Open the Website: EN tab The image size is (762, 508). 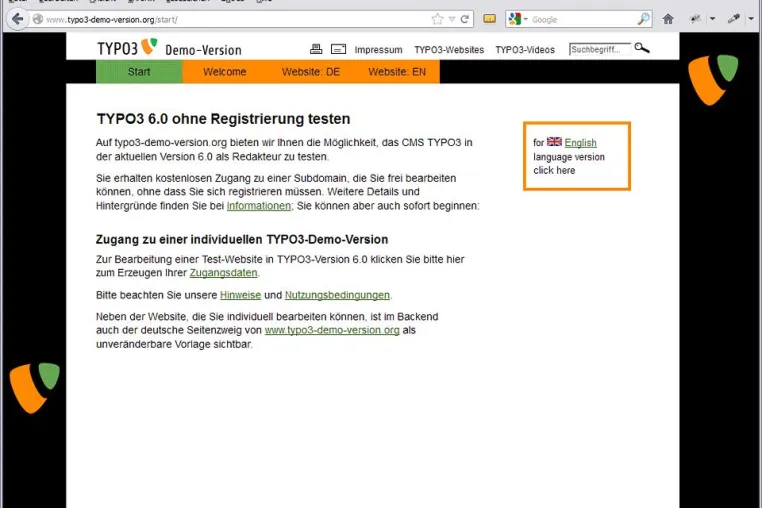click(397, 72)
